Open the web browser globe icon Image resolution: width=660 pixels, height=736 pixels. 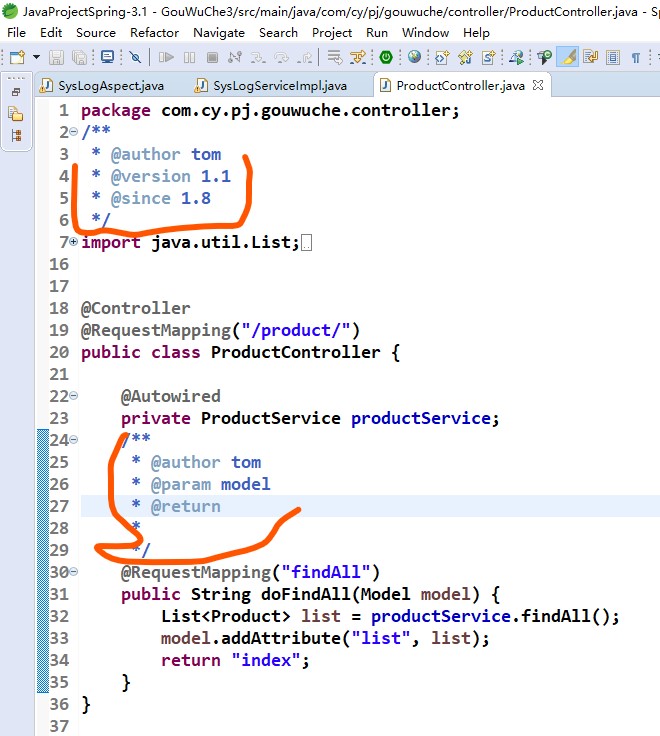point(414,57)
